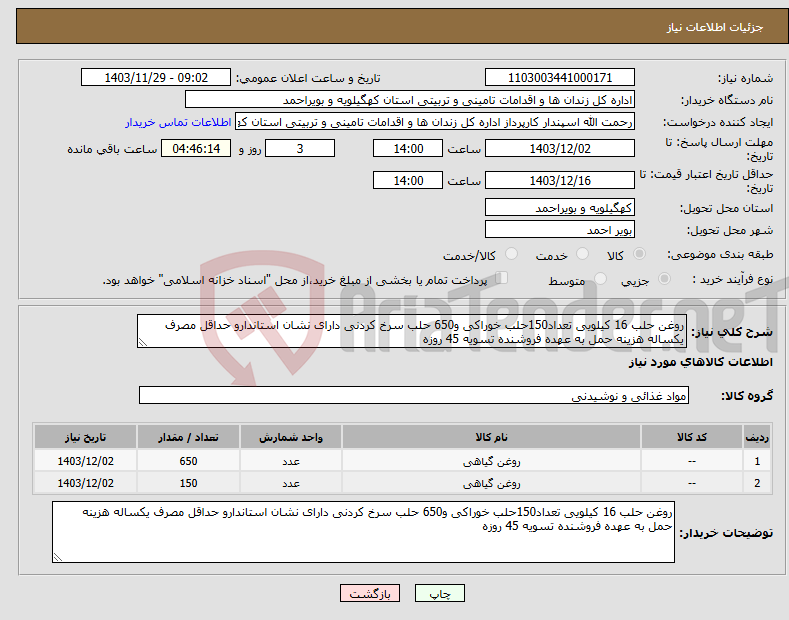
Task: Select the جزیی purchase type radio
Action: tap(664, 279)
